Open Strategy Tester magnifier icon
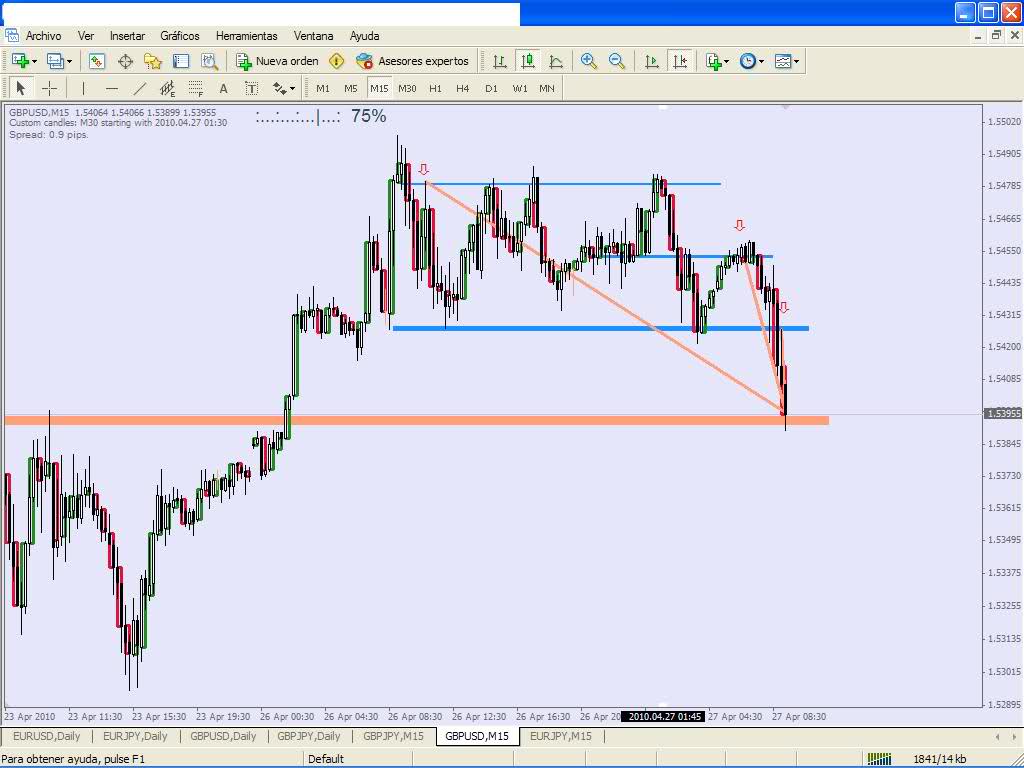The height and width of the screenshot is (768, 1024). tap(209, 61)
